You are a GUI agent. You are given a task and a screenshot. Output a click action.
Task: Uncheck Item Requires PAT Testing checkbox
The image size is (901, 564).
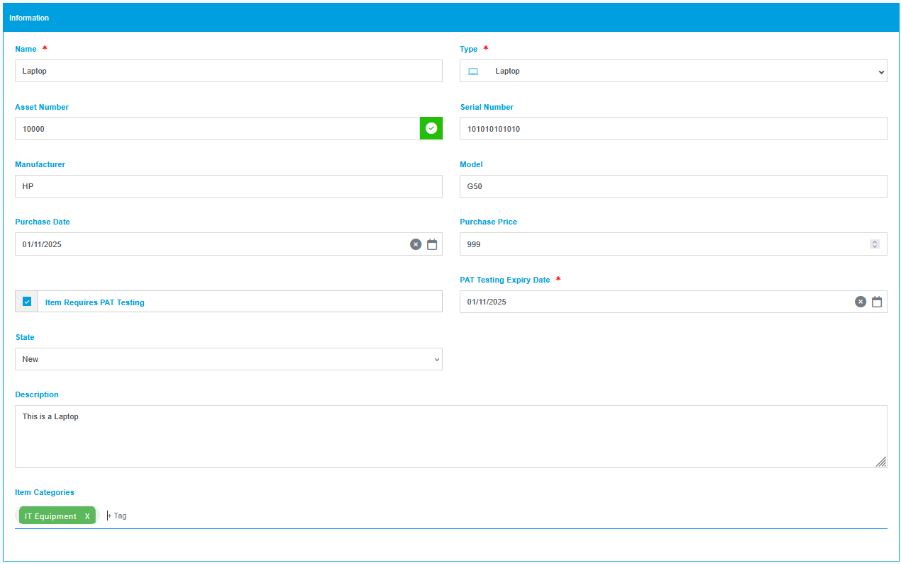[27, 301]
